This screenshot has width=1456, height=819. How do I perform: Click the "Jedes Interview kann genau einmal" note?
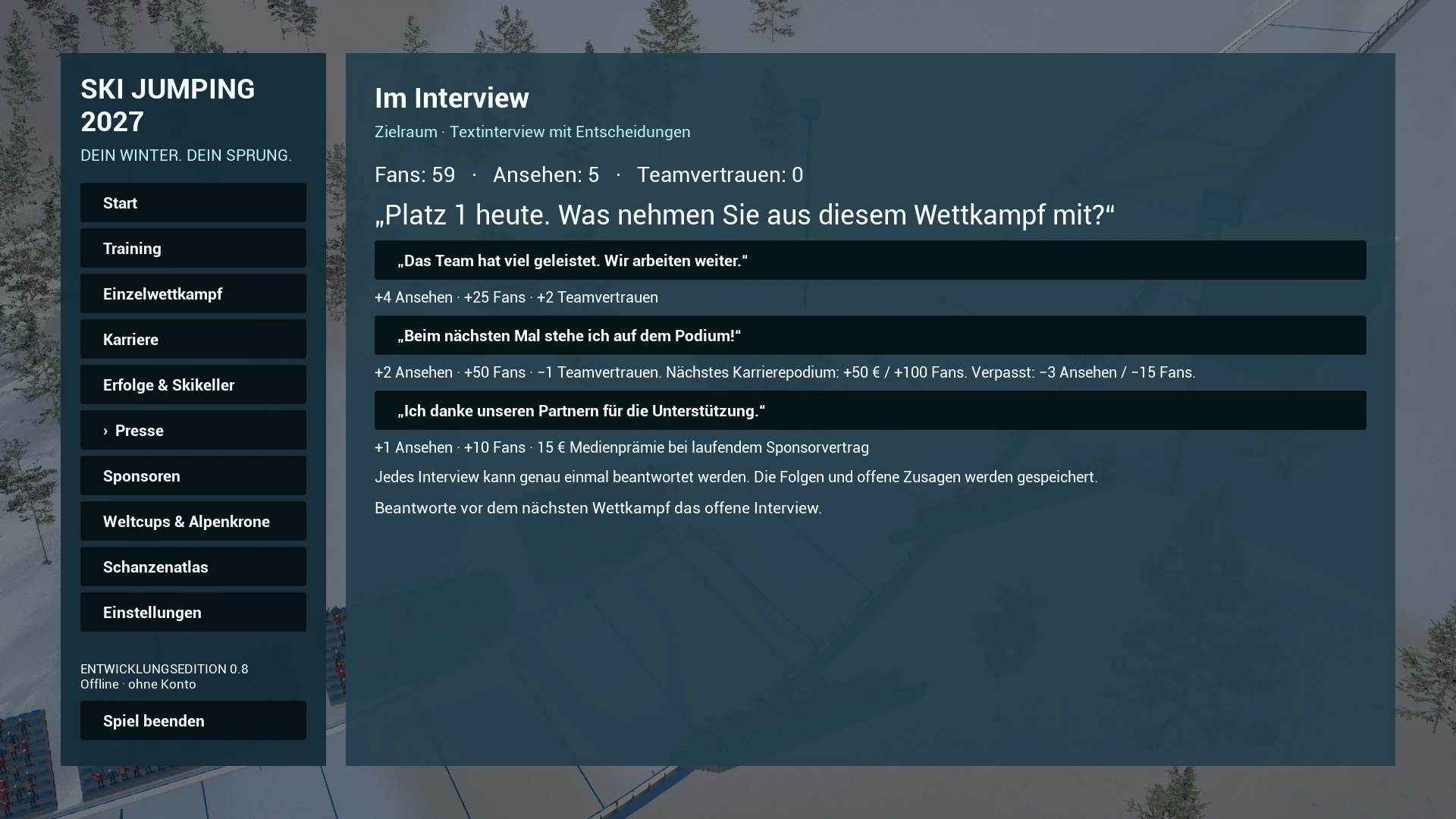click(736, 477)
